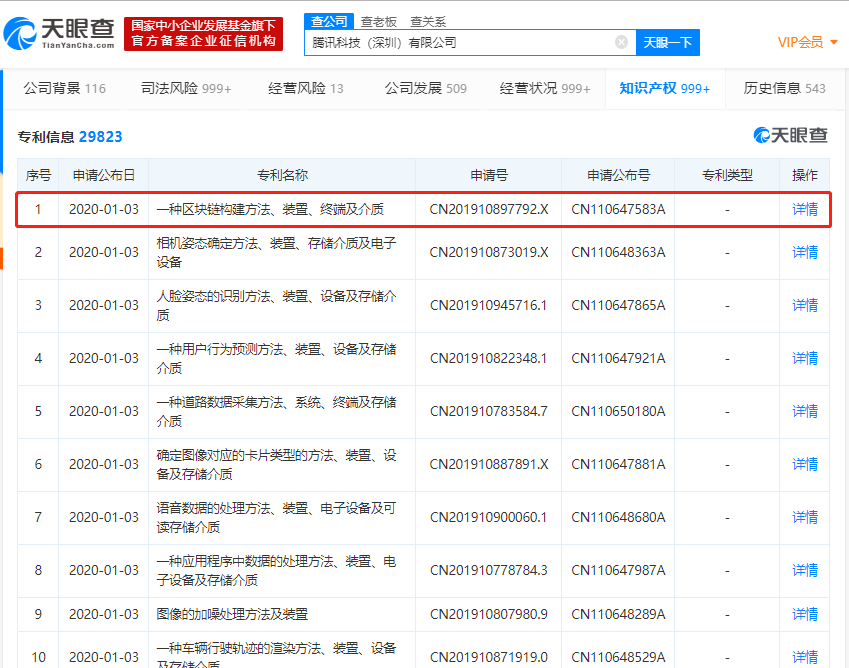Open the 公司背景 116 tab
Viewport: 849px width, 668px height.
point(64,88)
